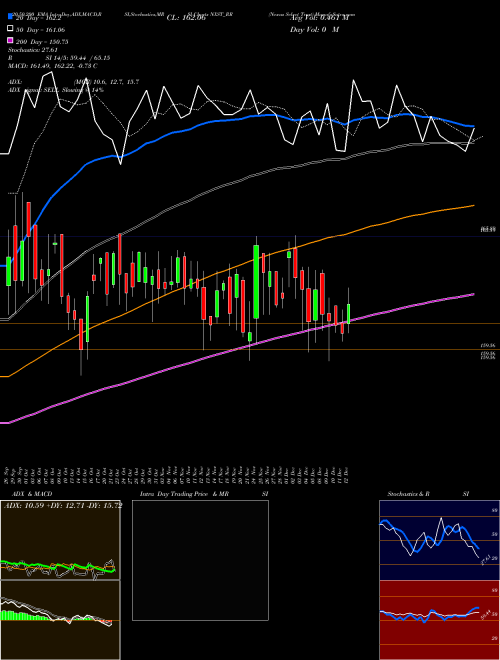Click the 'ADX & MACD' panel title
The height and width of the screenshot is (660, 500).
click(32, 494)
